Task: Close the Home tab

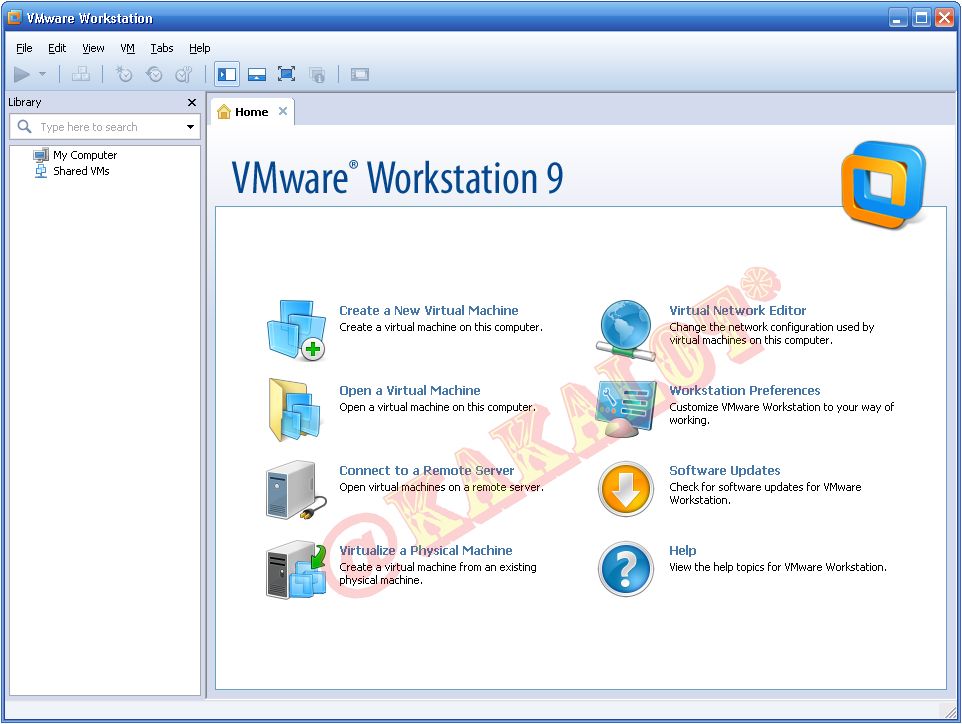Action: 283,111
